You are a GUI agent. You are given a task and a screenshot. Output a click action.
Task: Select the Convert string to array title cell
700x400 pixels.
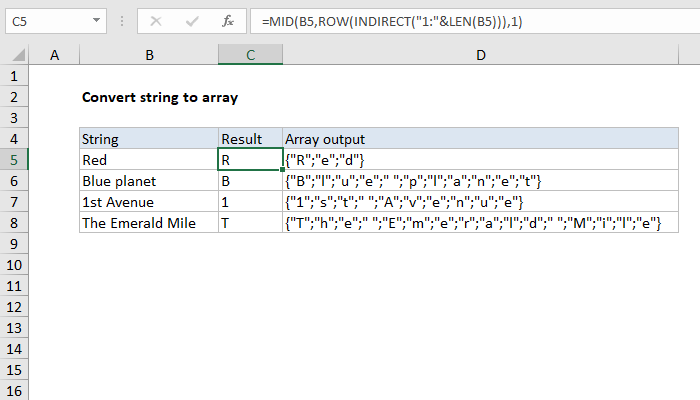[160, 97]
